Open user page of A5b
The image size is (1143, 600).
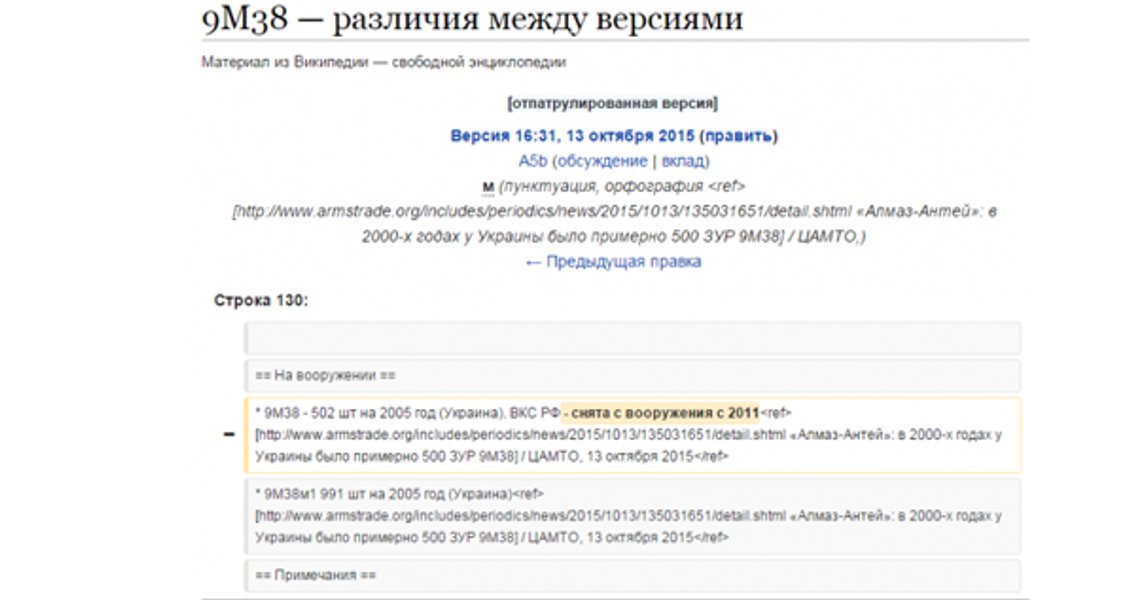coord(530,160)
